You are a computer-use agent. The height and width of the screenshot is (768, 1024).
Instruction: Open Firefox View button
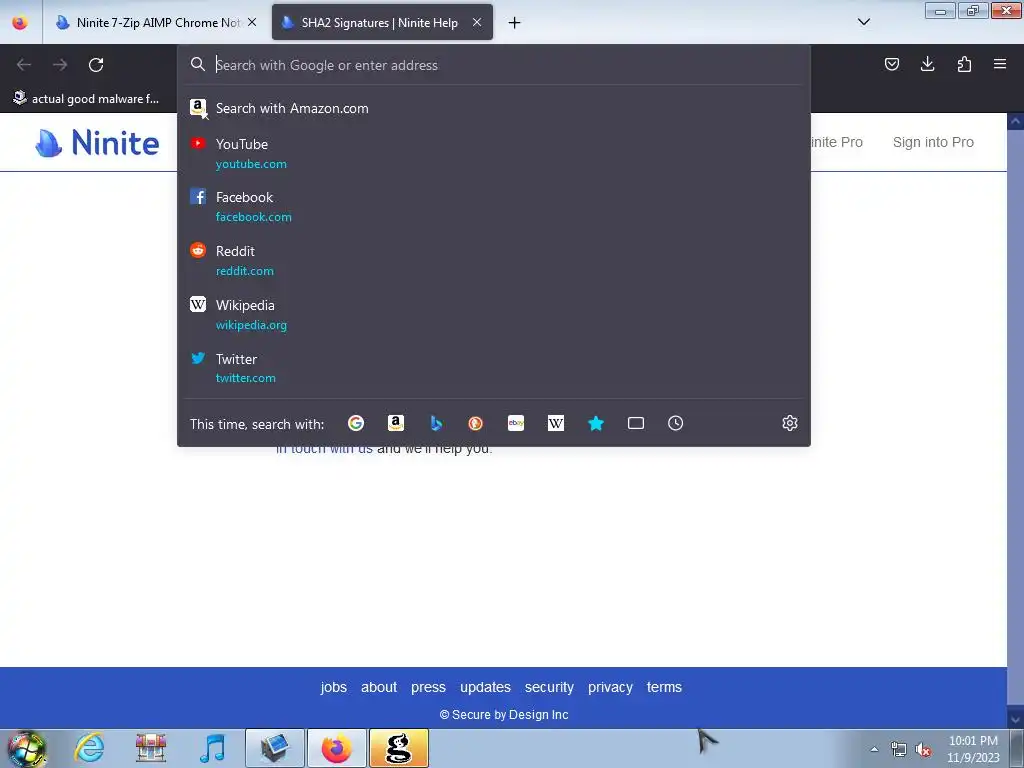point(20,22)
